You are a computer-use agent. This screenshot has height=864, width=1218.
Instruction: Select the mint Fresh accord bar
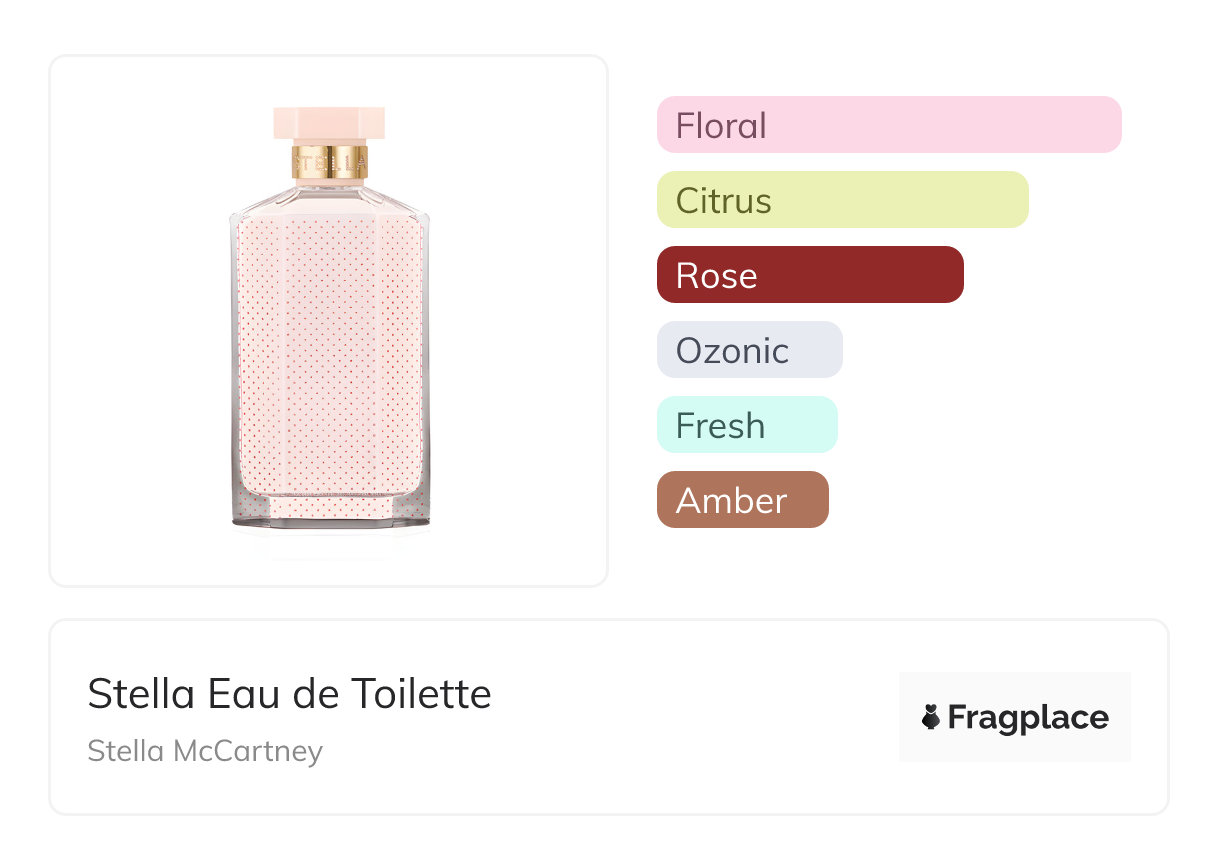point(746,425)
